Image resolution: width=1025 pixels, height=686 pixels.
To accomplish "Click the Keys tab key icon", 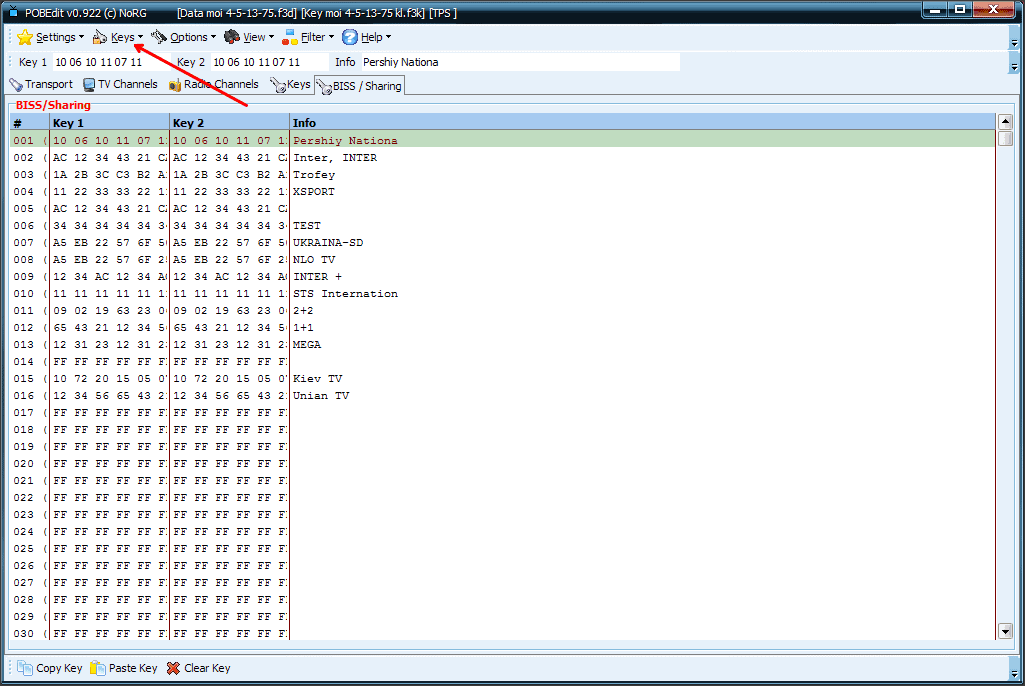I will click(x=278, y=85).
